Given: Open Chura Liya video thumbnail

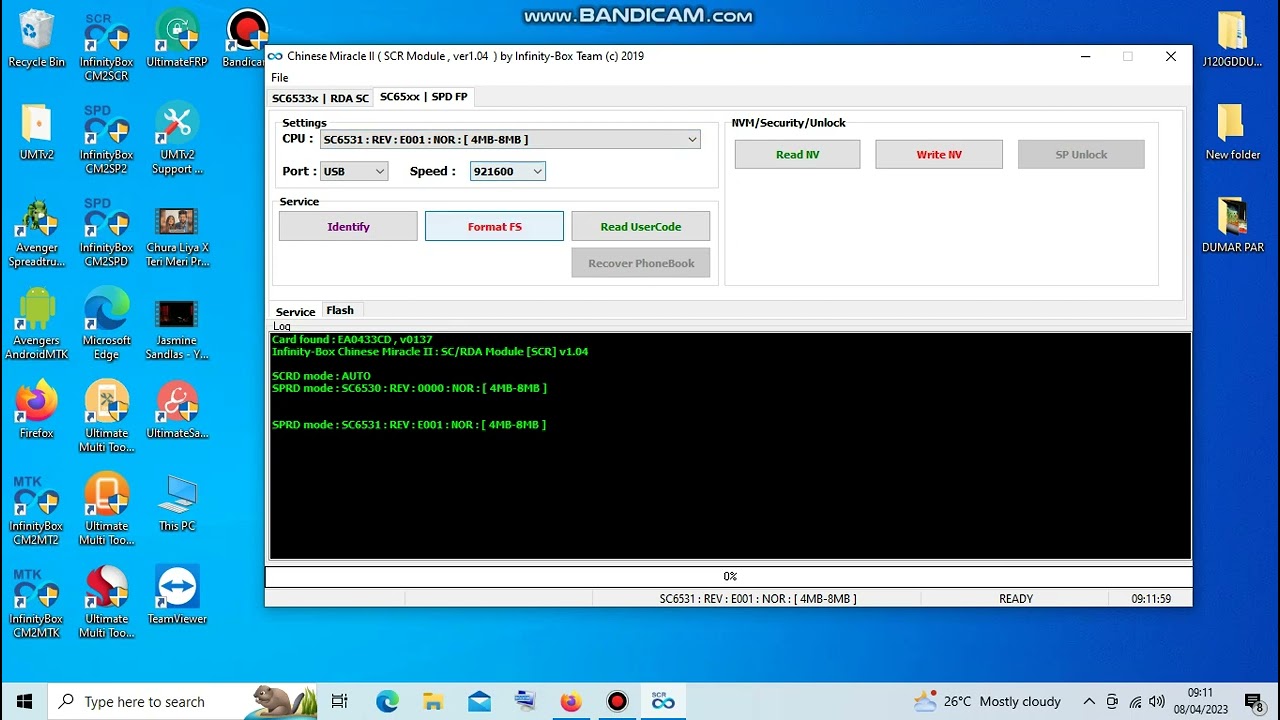Looking at the screenshot, I should coord(177,237).
